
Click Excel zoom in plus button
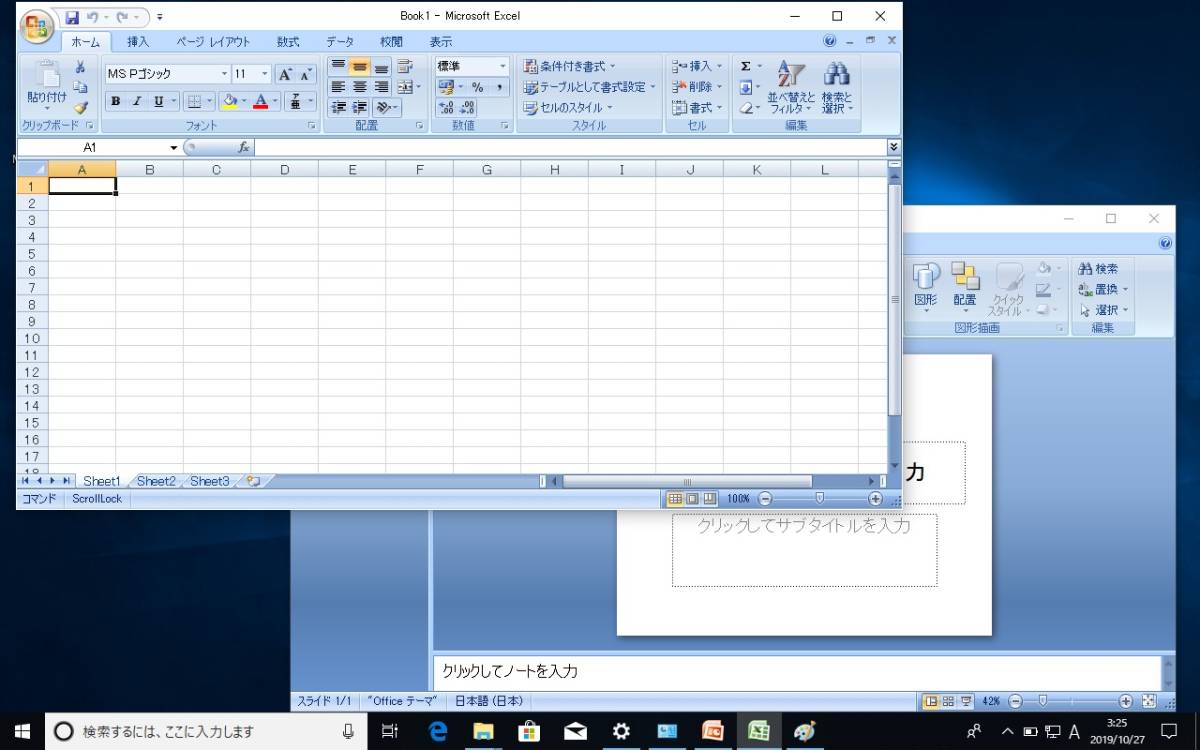click(x=875, y=498)
